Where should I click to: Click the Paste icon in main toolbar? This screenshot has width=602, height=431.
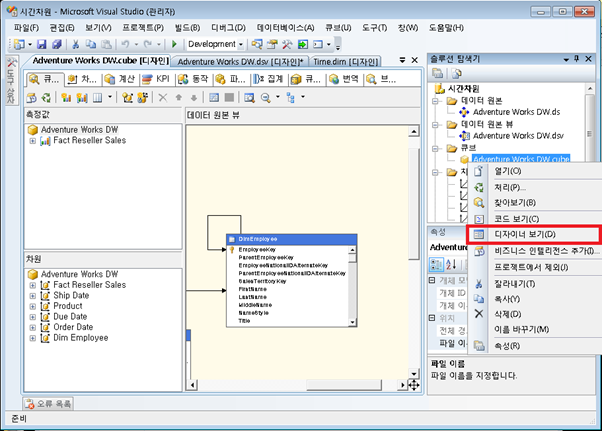pyautogui.click(x=106, y=44)
